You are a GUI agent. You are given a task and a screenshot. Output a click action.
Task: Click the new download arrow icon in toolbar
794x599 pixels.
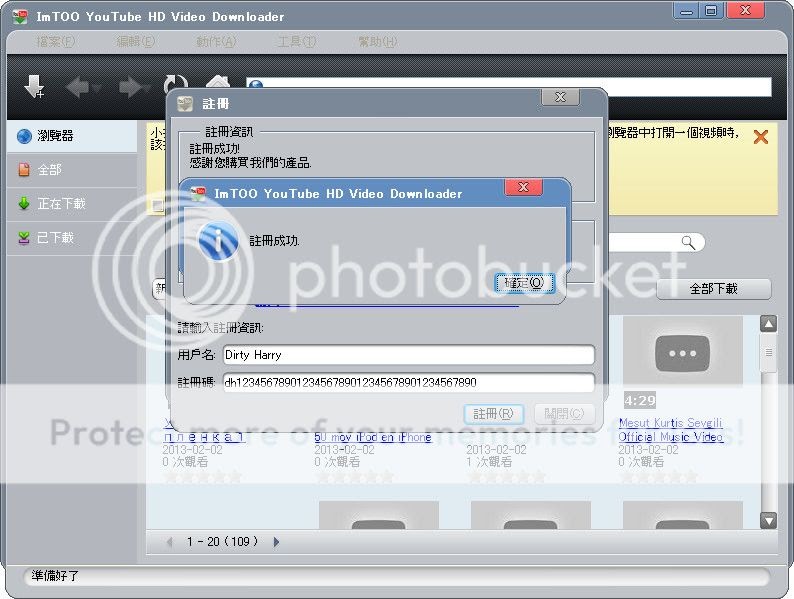[x=34, y=86]
